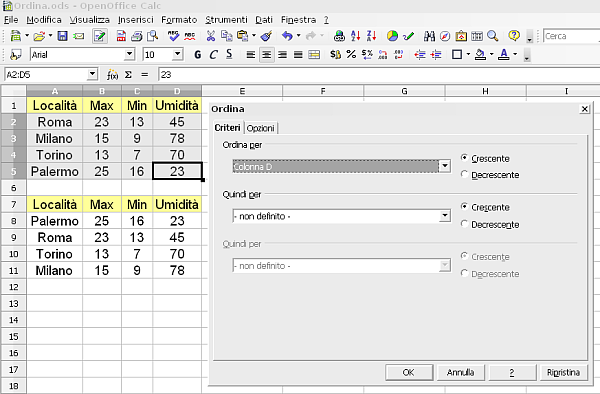This screenshot has width=600, height=394.
Task: Click the ? help button in dialog
Action: click(512, 372)
